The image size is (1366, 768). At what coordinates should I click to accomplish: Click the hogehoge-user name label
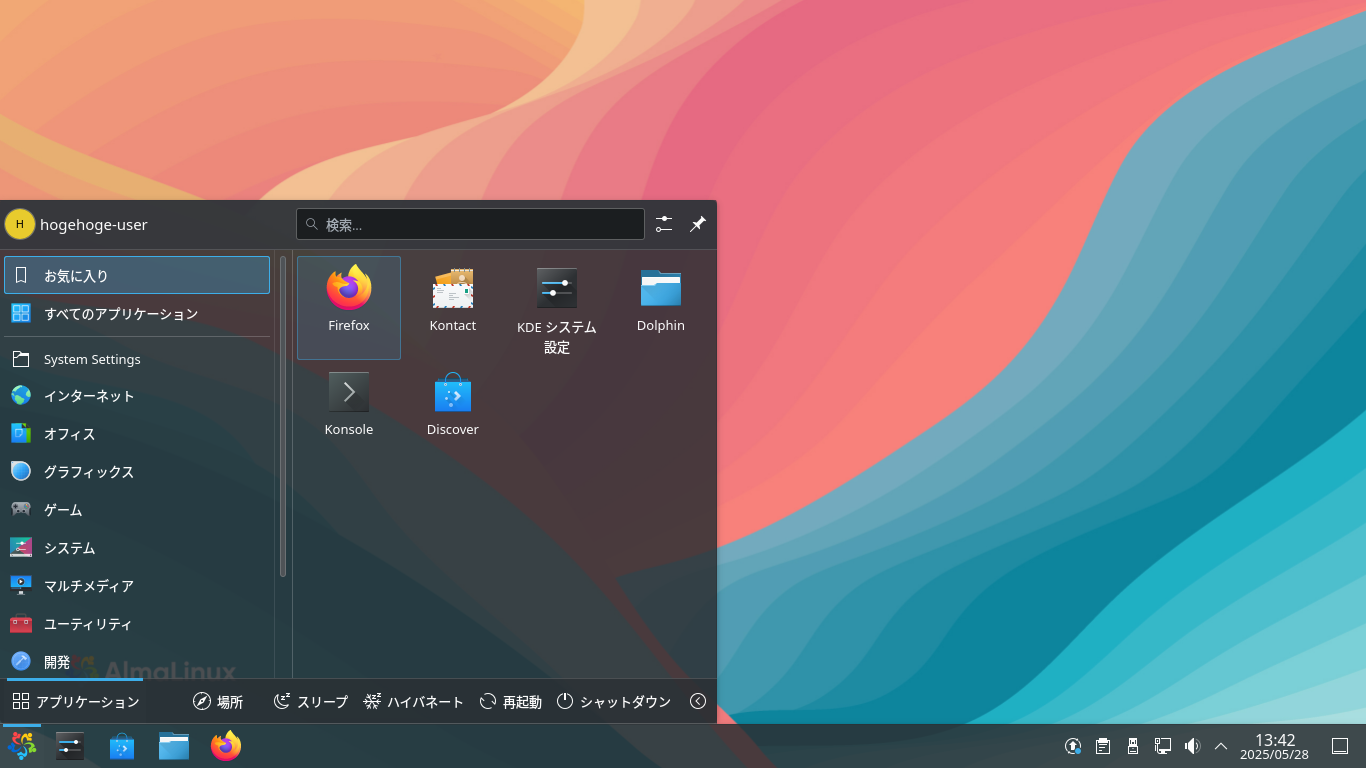pyautogui.click(x=94, y=225)
